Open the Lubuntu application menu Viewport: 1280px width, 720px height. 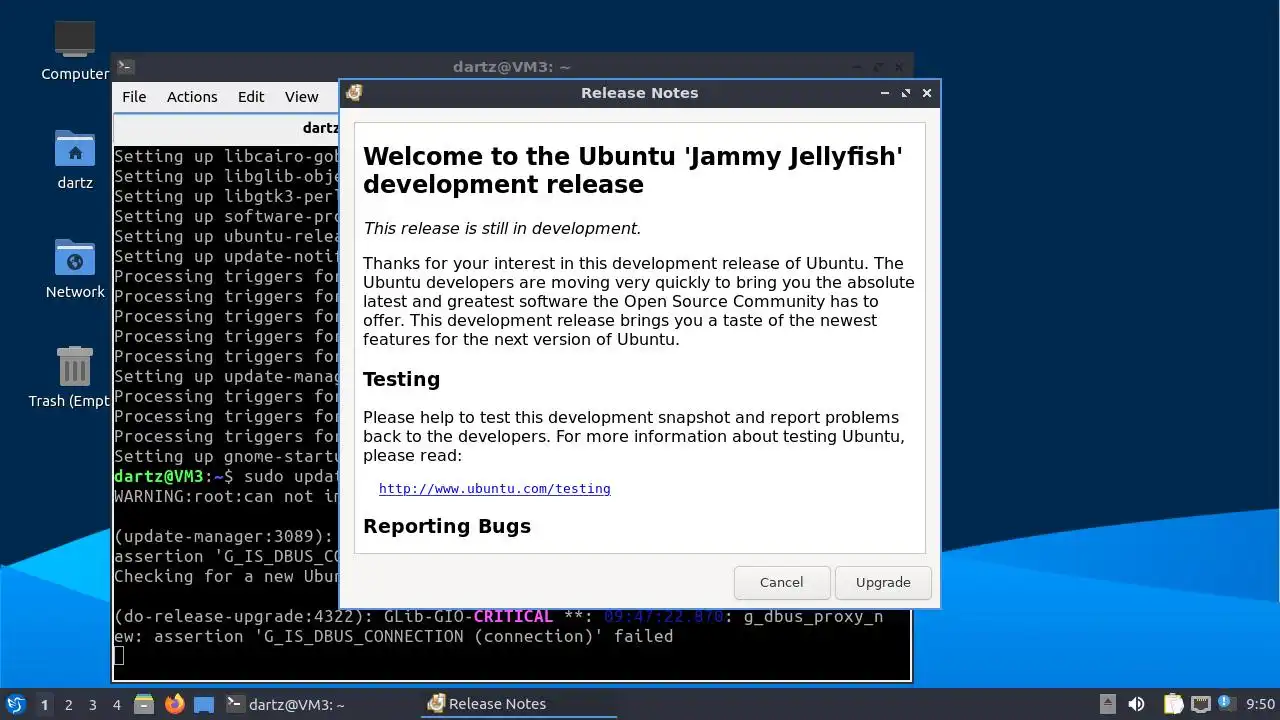pyautogui.click(x=15, y=704)
